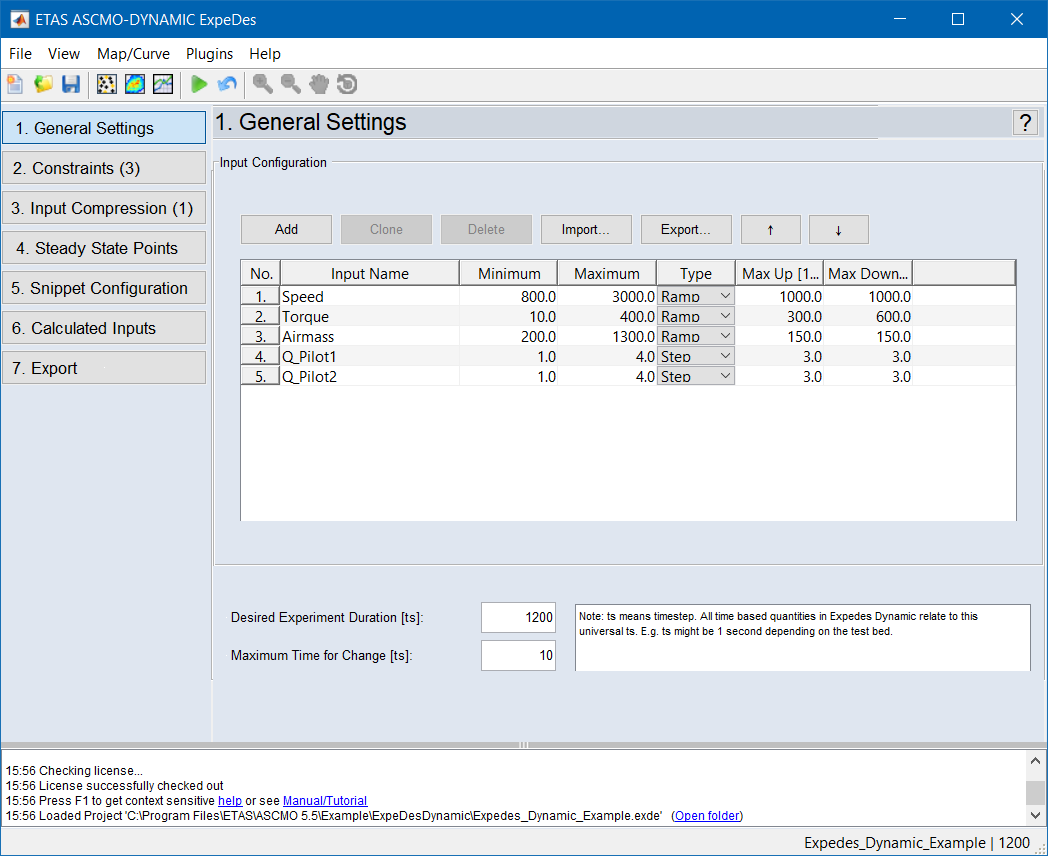Open the scatter plot view icon
Screen dimensions: 1048x856
106,85
